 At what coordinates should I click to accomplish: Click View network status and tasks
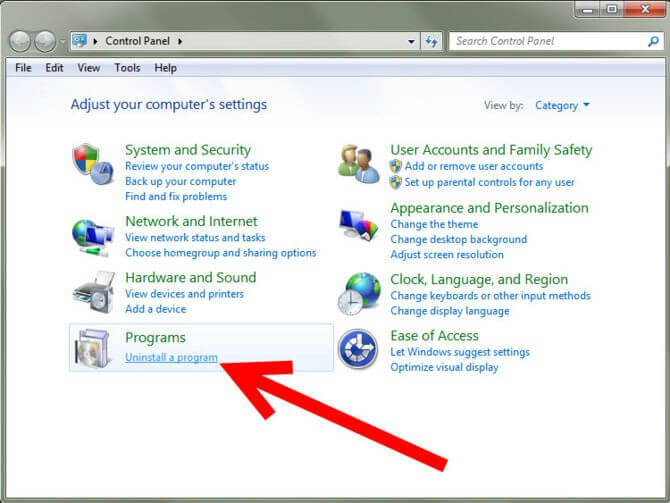[x=195, y=238]
